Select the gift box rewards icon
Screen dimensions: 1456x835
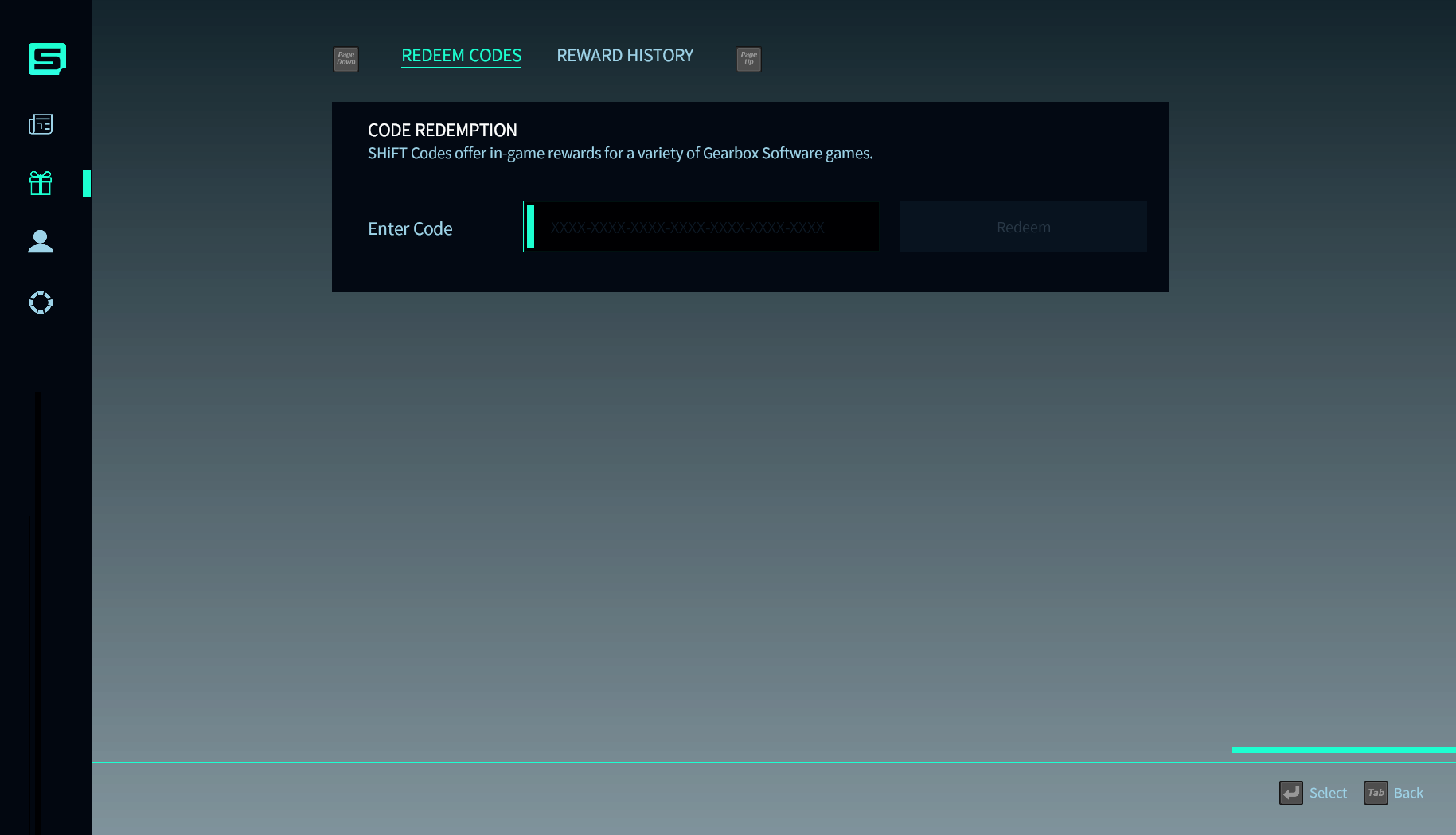[x=41, y=183]
